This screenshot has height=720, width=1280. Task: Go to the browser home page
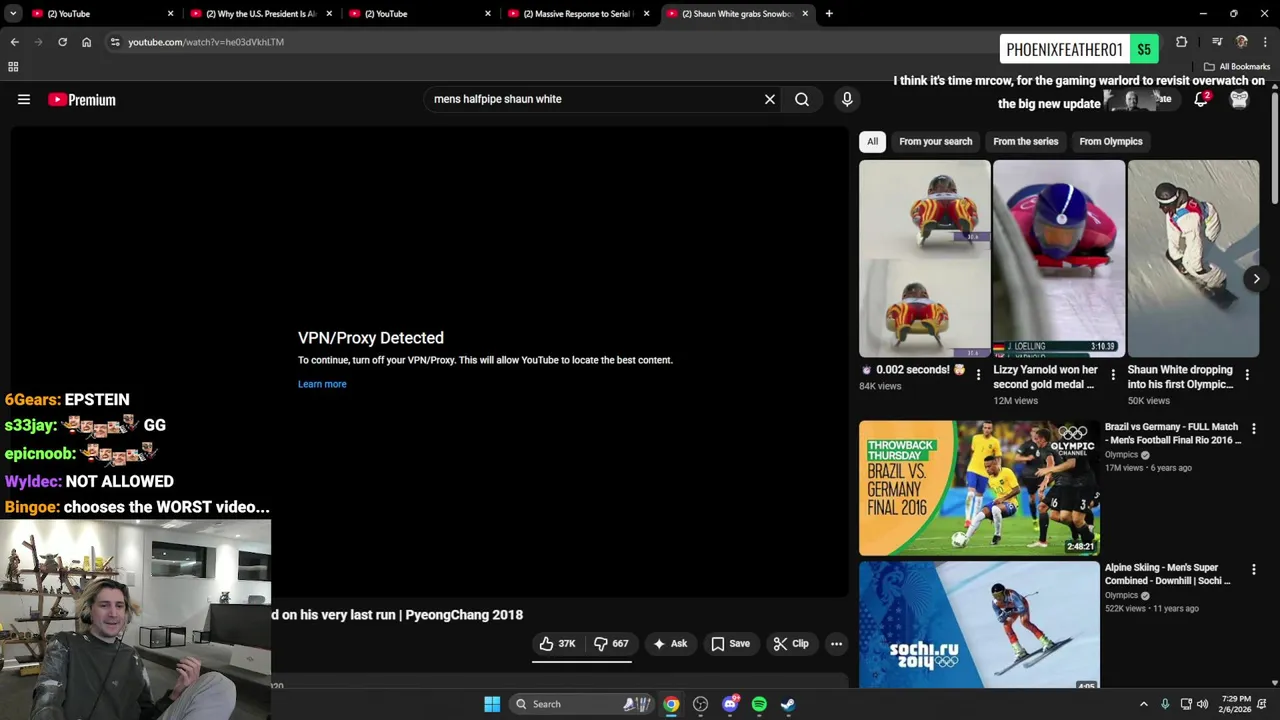click(86, 42)
